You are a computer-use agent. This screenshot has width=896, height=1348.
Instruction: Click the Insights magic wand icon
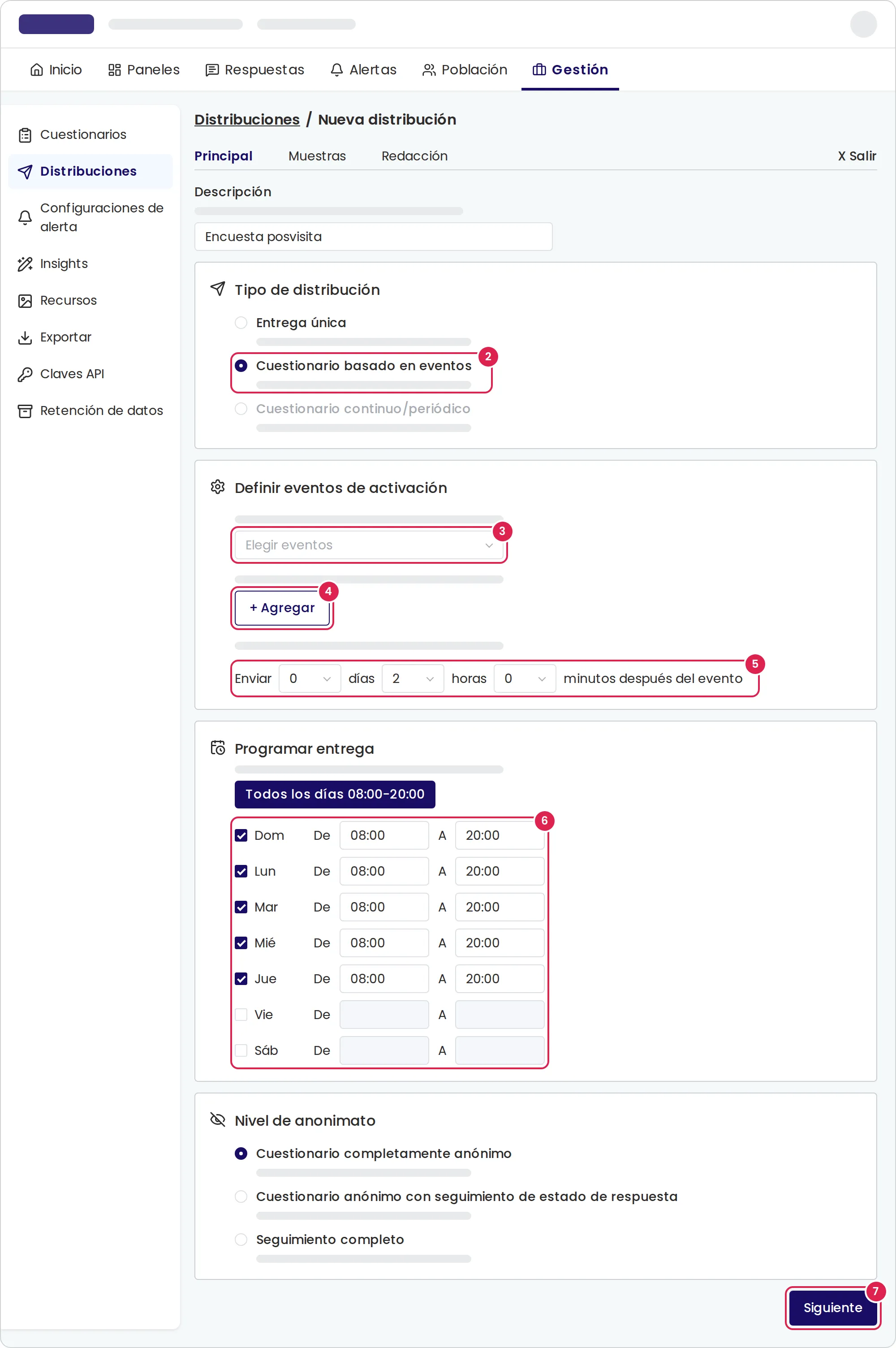(x=25, y=264)
